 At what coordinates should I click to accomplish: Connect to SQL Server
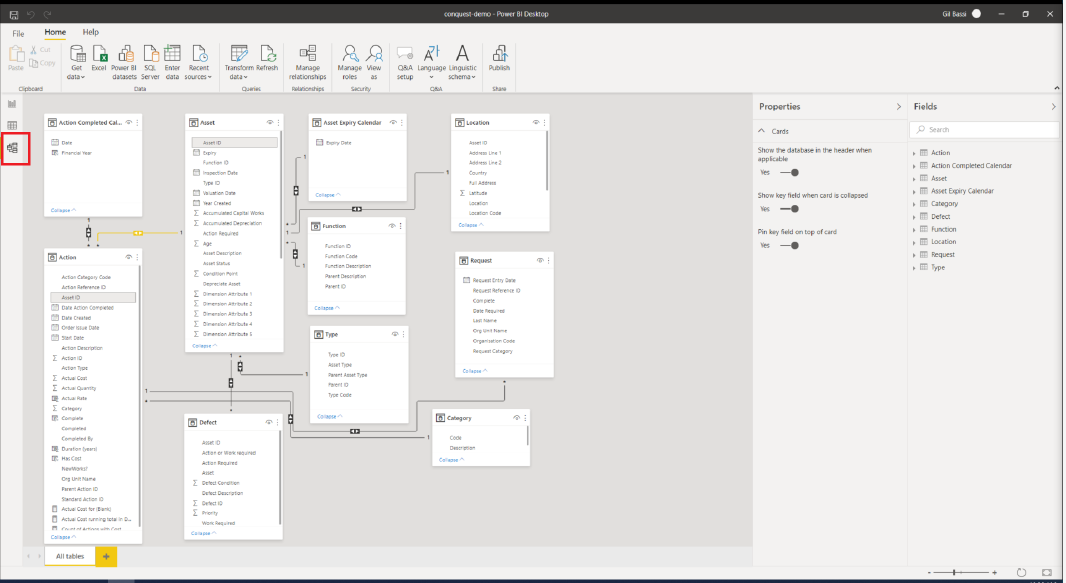[x=150, y=63]
